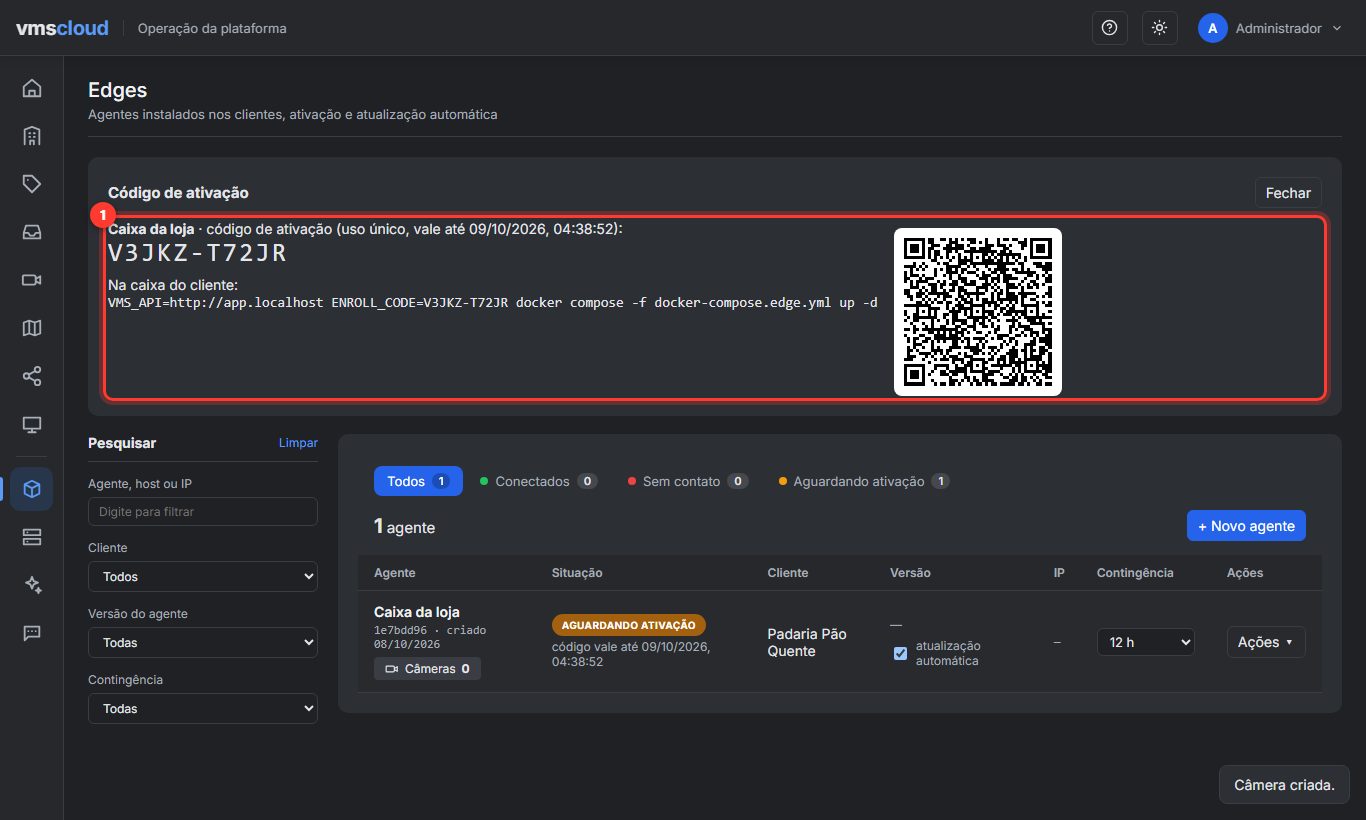
Task: Open the building (clients) sidebar icon
Action: [x=32, y=136]
